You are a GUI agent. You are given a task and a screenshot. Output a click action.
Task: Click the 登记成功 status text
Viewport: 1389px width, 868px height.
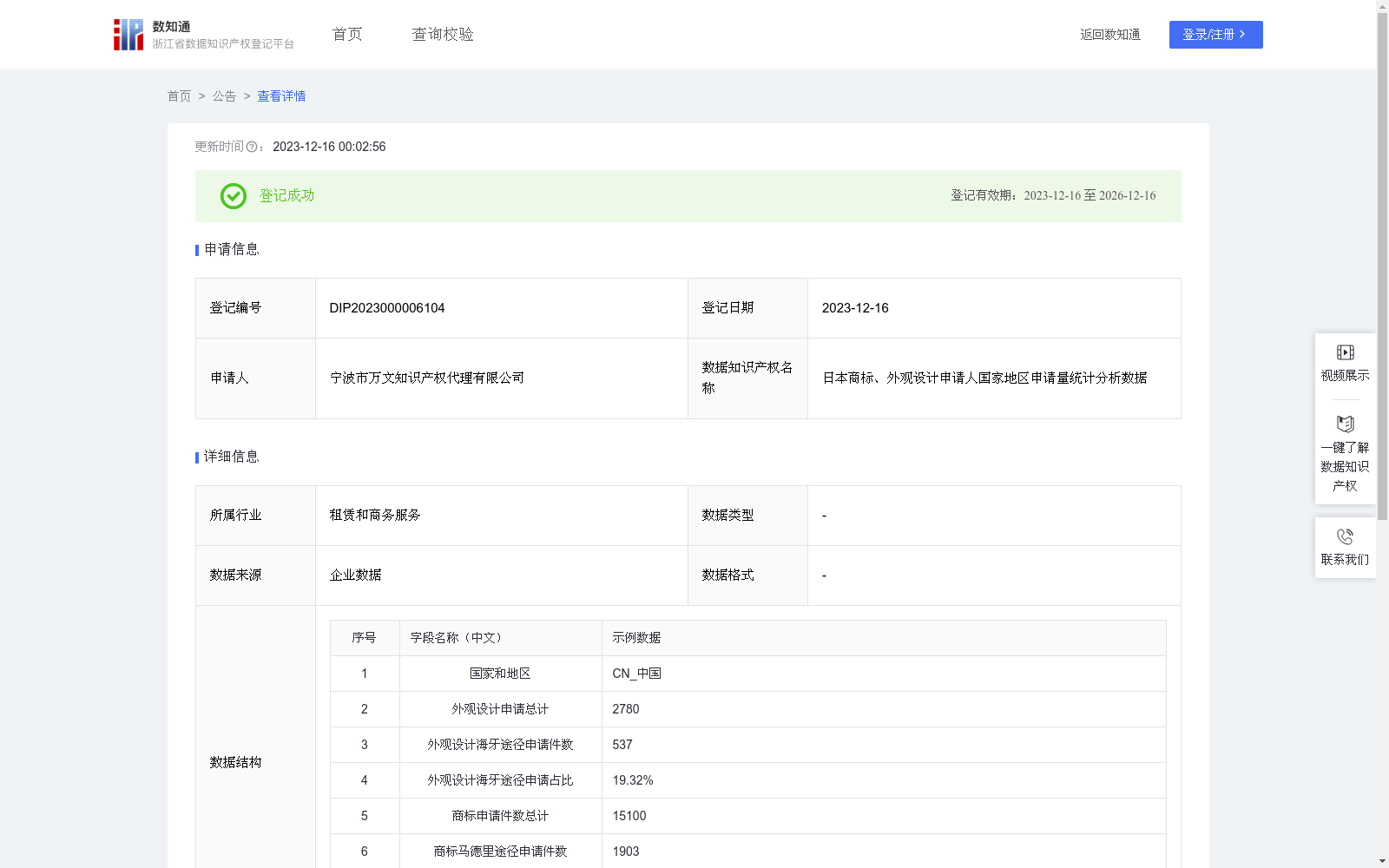pyautogui.click(x=286, y=196)
